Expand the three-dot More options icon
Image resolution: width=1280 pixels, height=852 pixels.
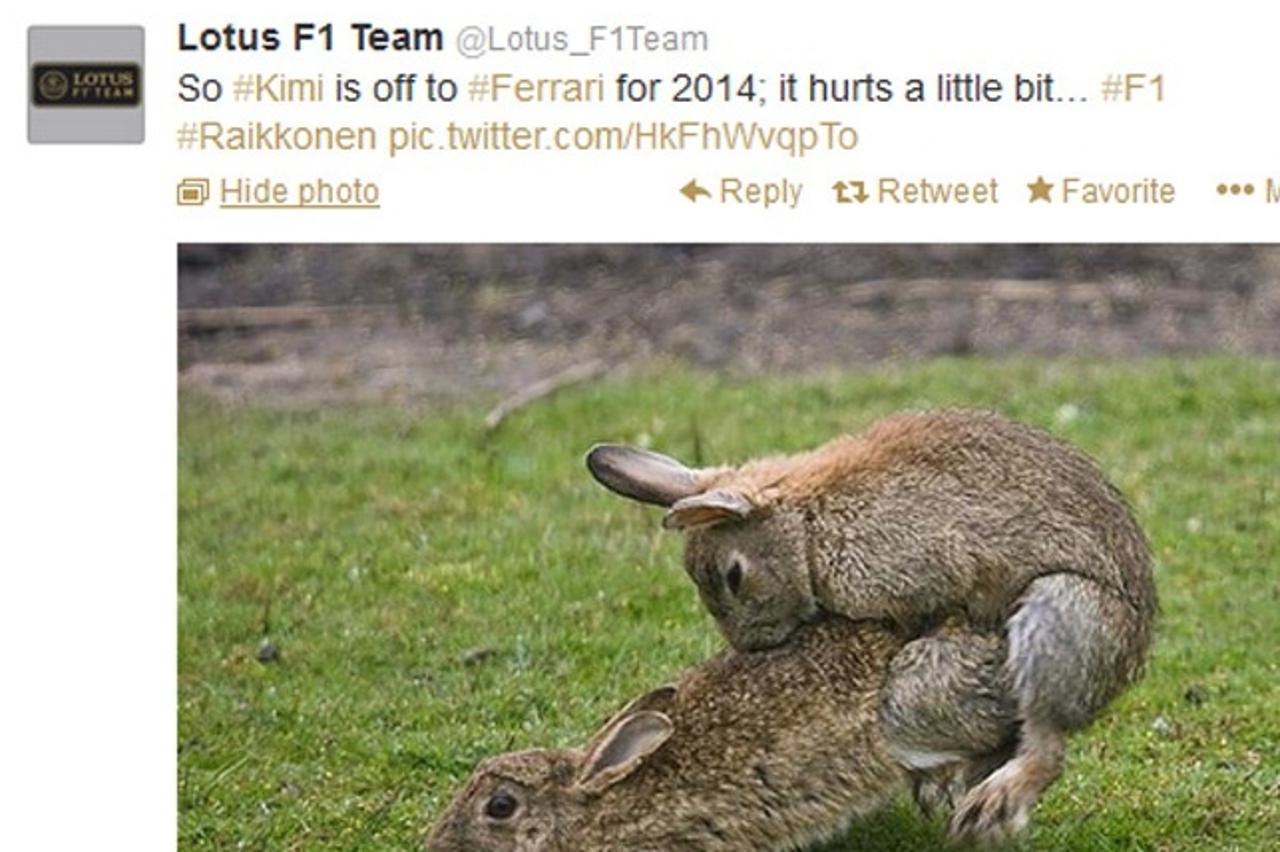coord(1235,190)
